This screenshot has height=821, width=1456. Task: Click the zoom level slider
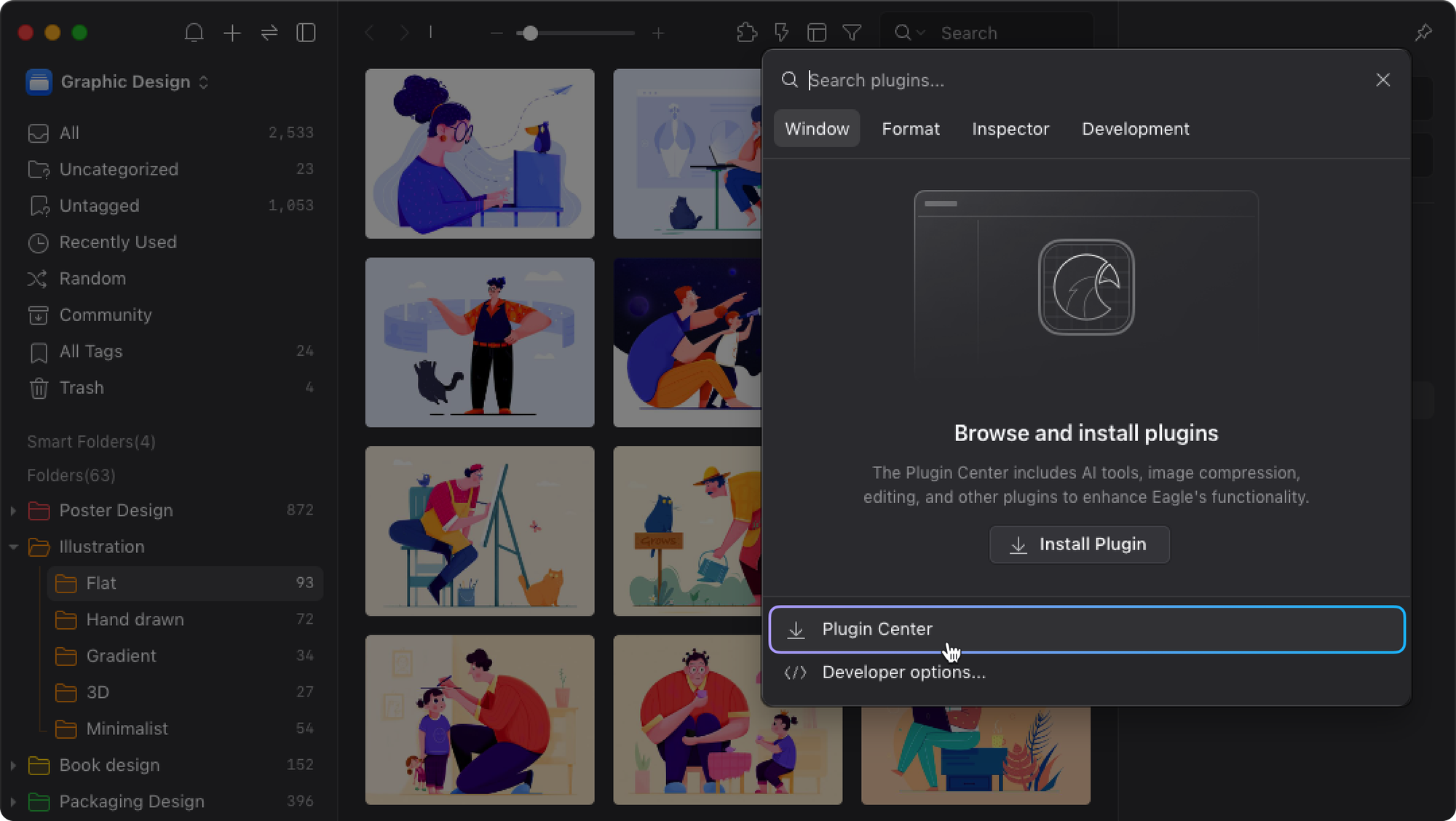coord(529,33)
